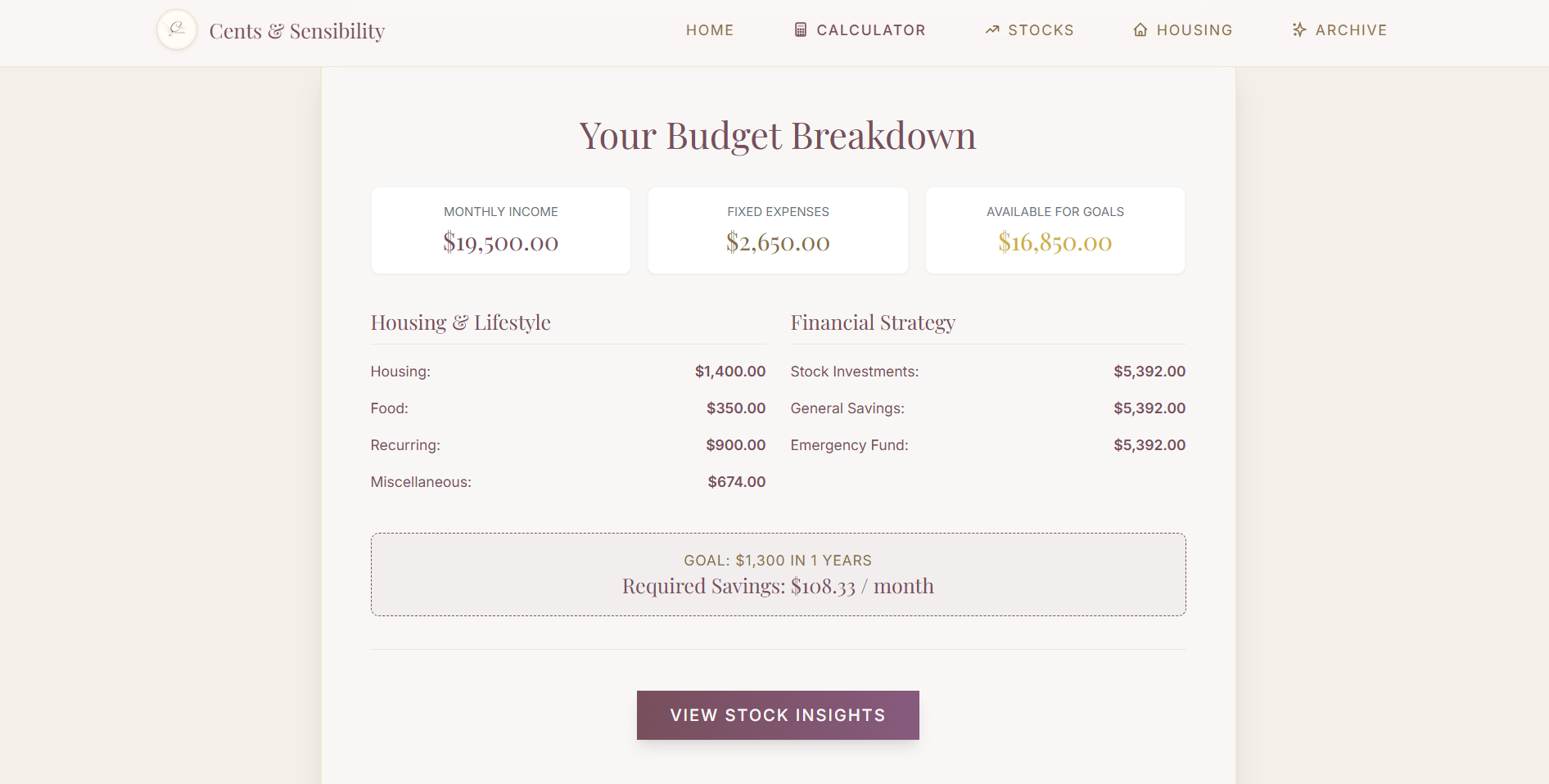This screenshot has height=784, width=1549.
Task: Click the Cents & Sensibility logo icon
Action: (x=177, y=30)
